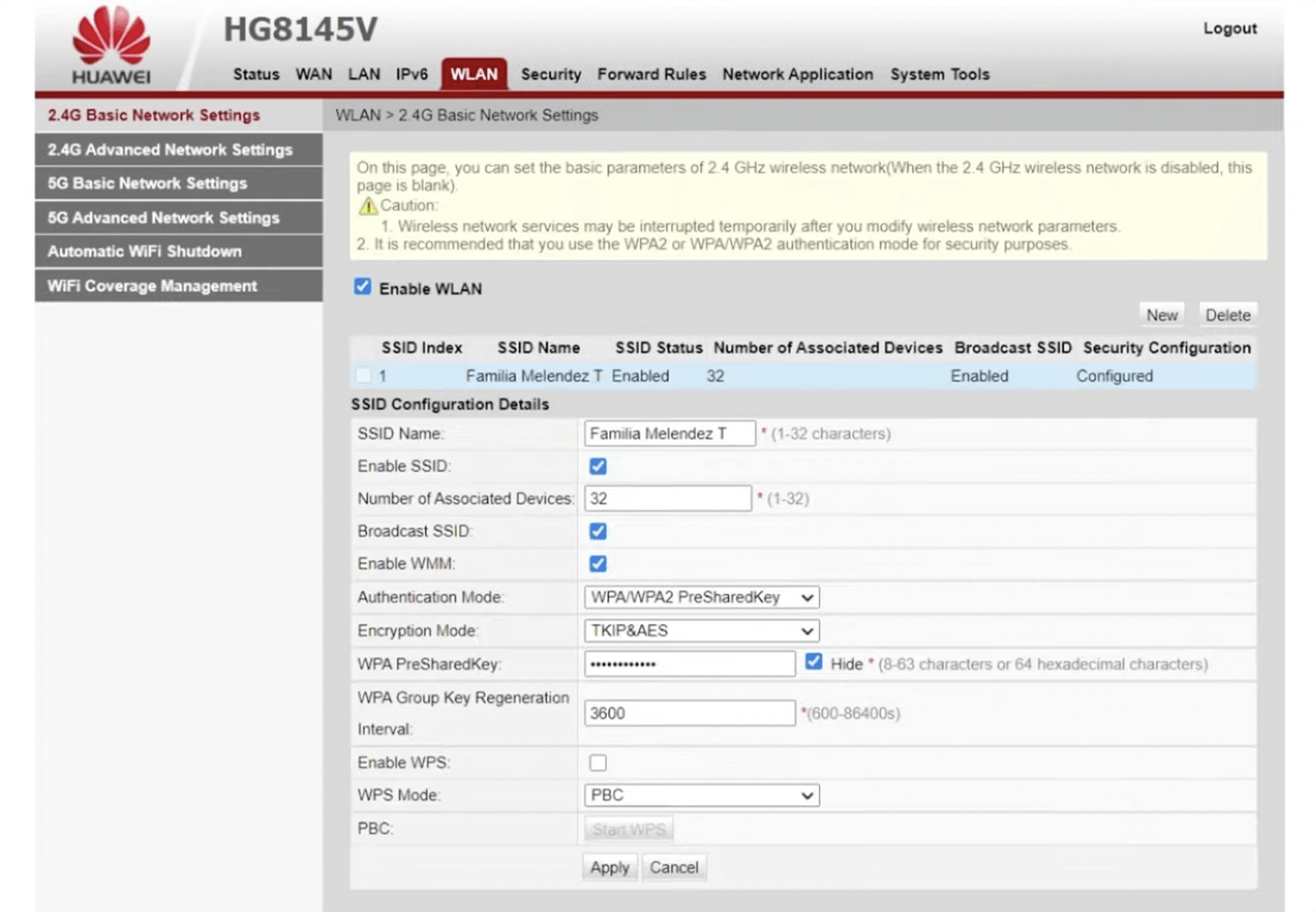Open the System Tools tab
Viewport: 1316px width, 912px height.
pos(939,75)
